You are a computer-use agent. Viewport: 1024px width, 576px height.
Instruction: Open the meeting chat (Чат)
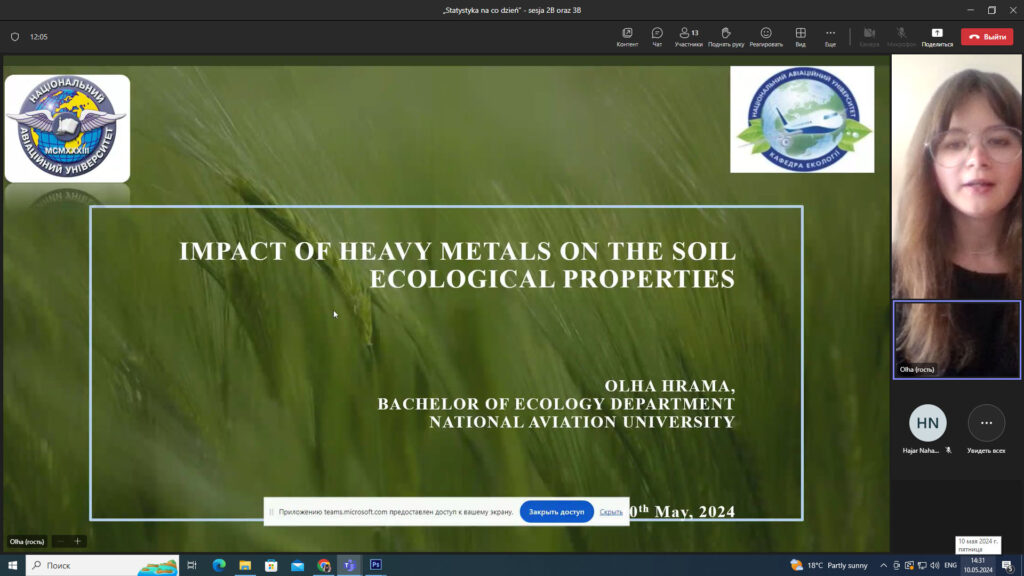tap(657, 36)
